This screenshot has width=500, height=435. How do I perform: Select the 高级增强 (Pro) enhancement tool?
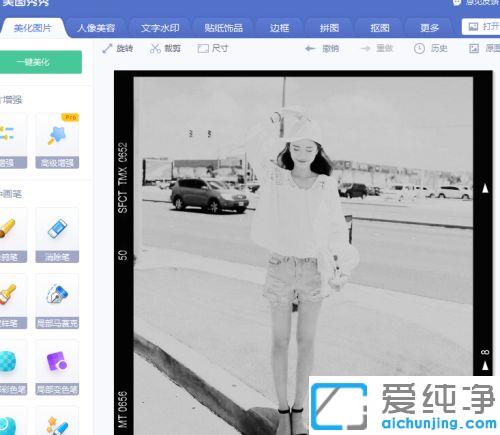57,140
